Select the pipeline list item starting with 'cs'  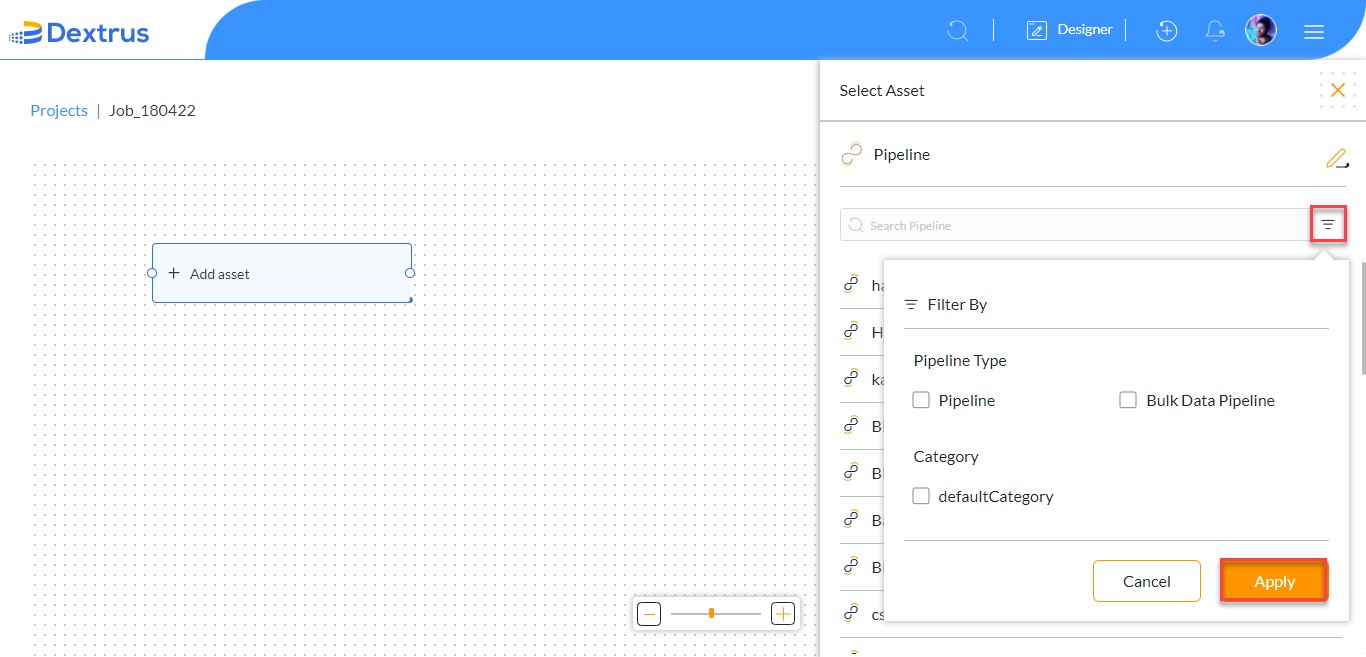pyautogui.click(x=861, y=614)
